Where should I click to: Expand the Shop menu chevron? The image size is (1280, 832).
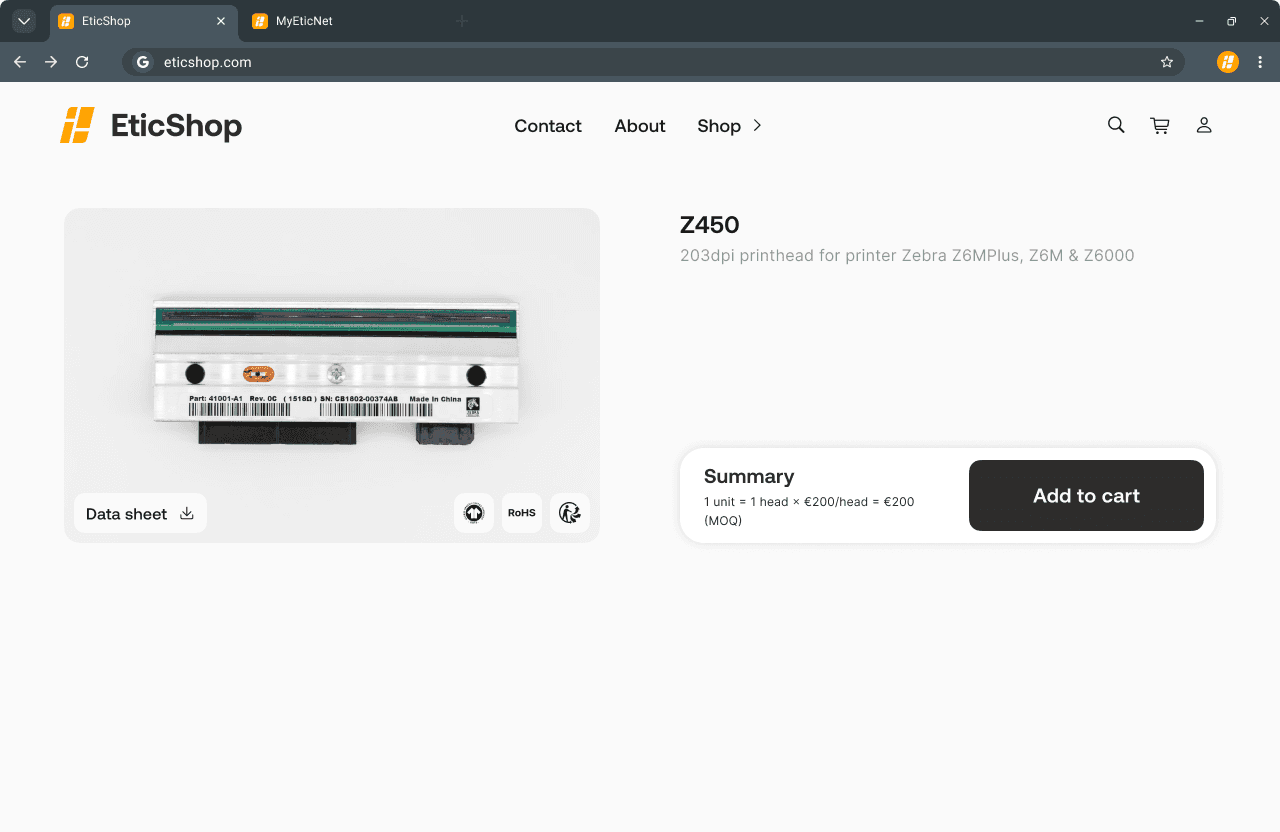click(758, 125)
